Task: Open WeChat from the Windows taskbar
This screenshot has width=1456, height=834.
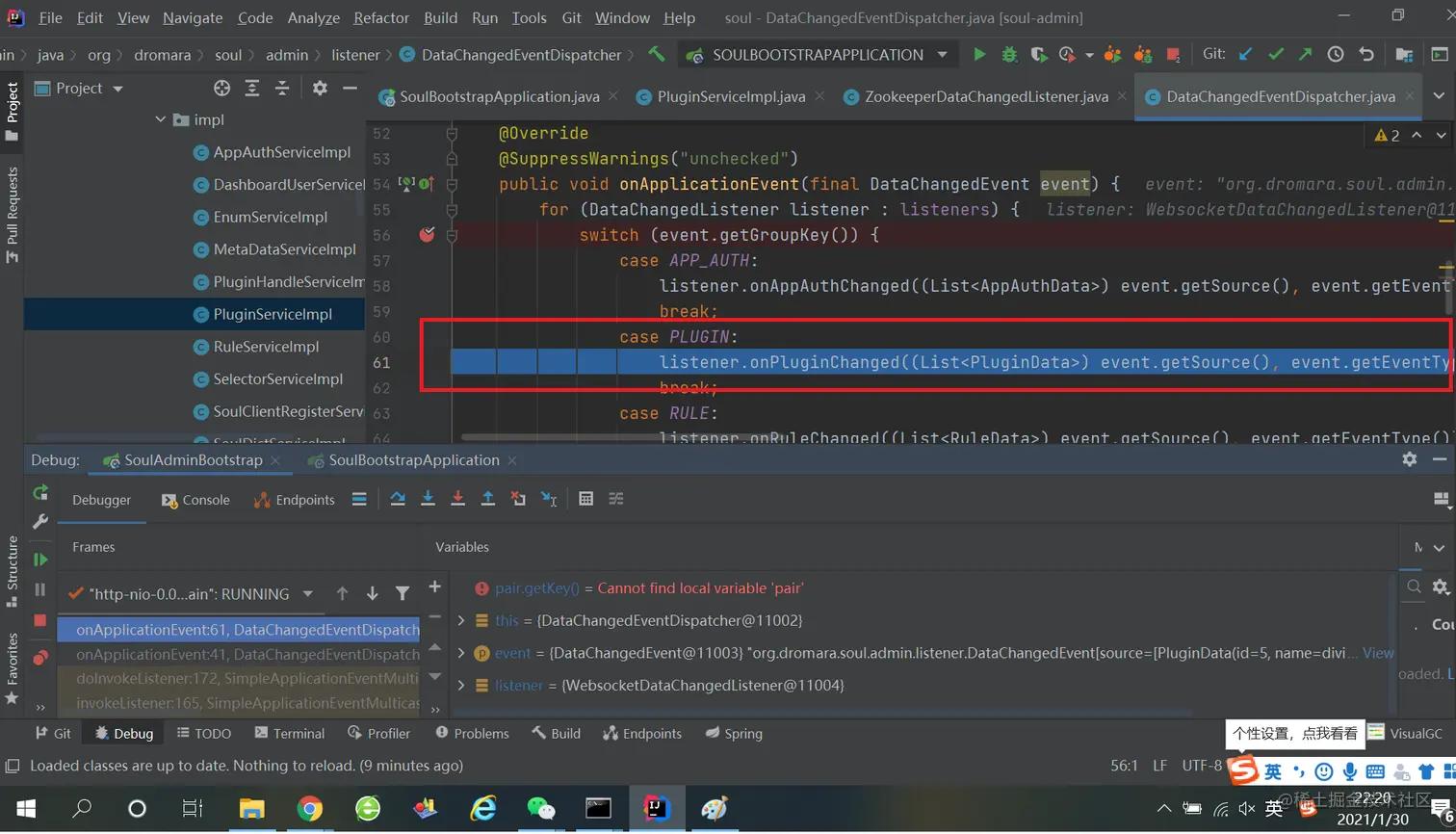Action: pos(541,808)
